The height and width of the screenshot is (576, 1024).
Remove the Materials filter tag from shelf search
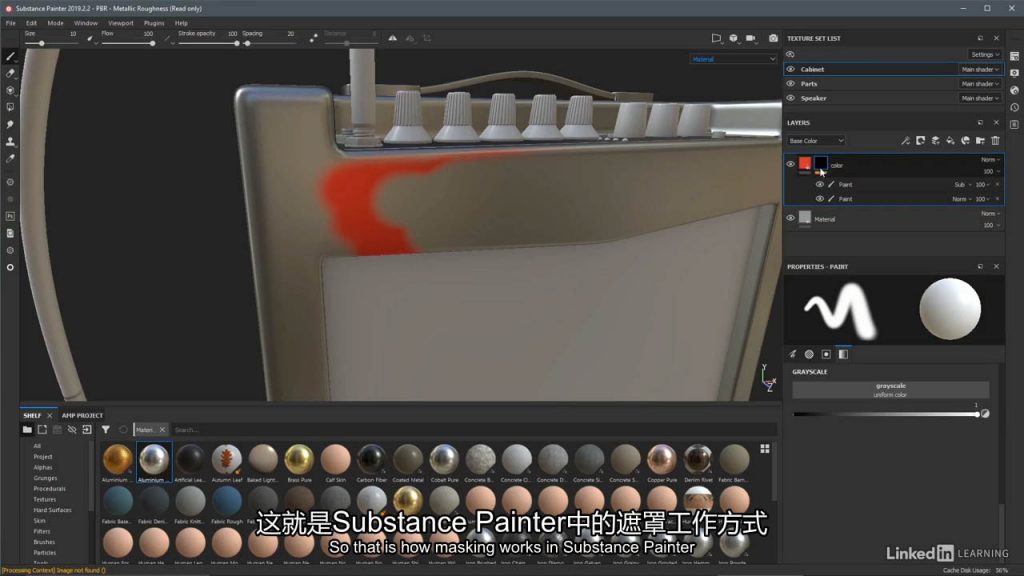click(x=162, y=430)
